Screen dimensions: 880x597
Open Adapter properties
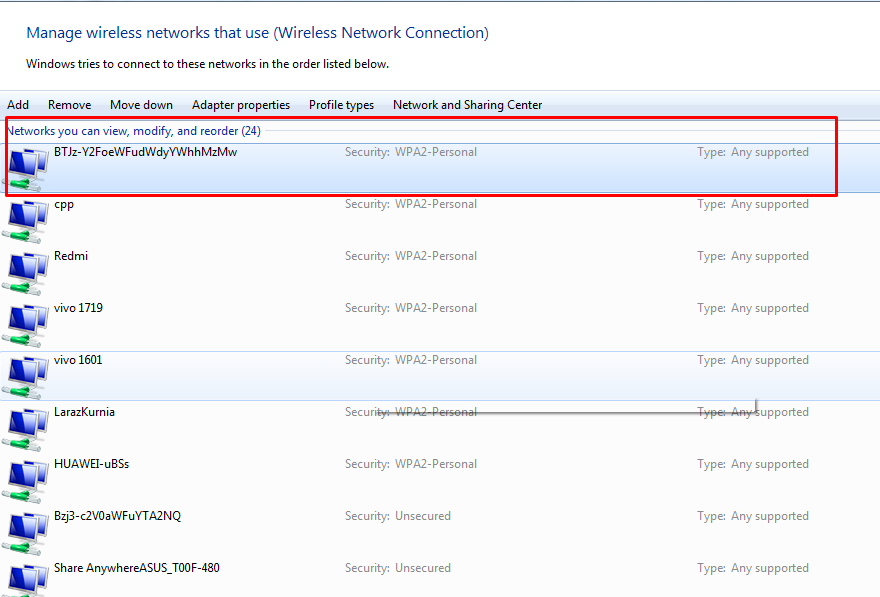[x=241, y=105]
